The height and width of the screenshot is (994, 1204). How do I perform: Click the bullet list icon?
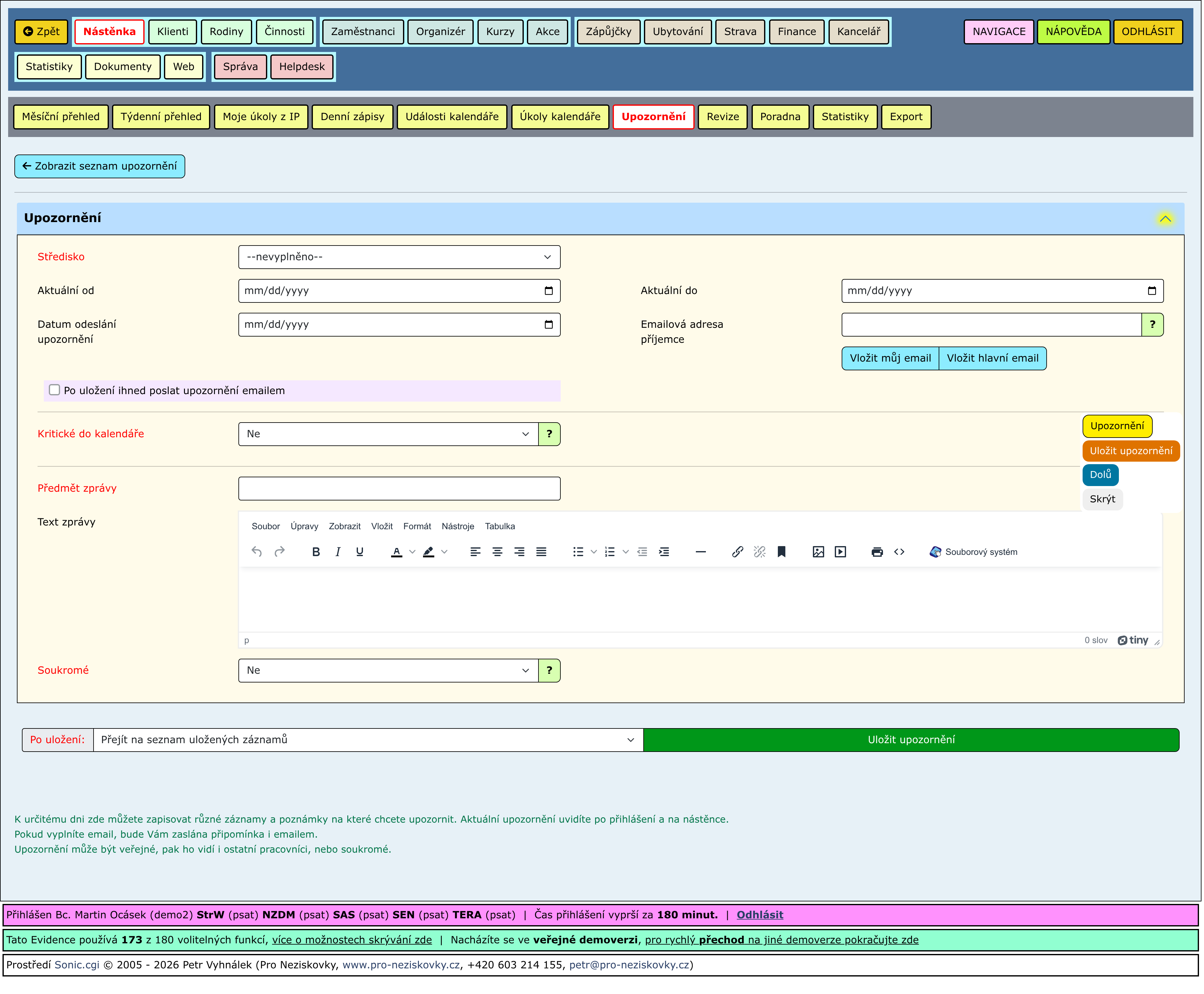point(578,552)
